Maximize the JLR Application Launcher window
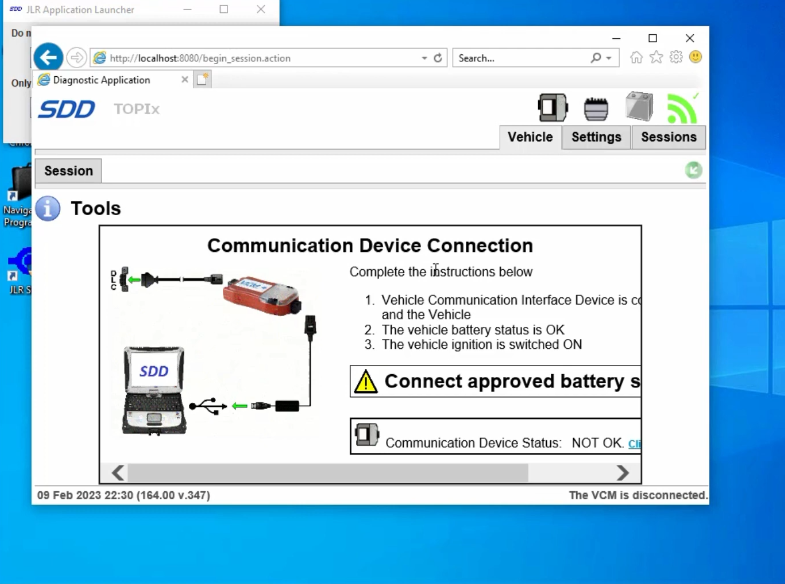The width and height of the screenshot is (785, 584). click(x=224, y=9)
